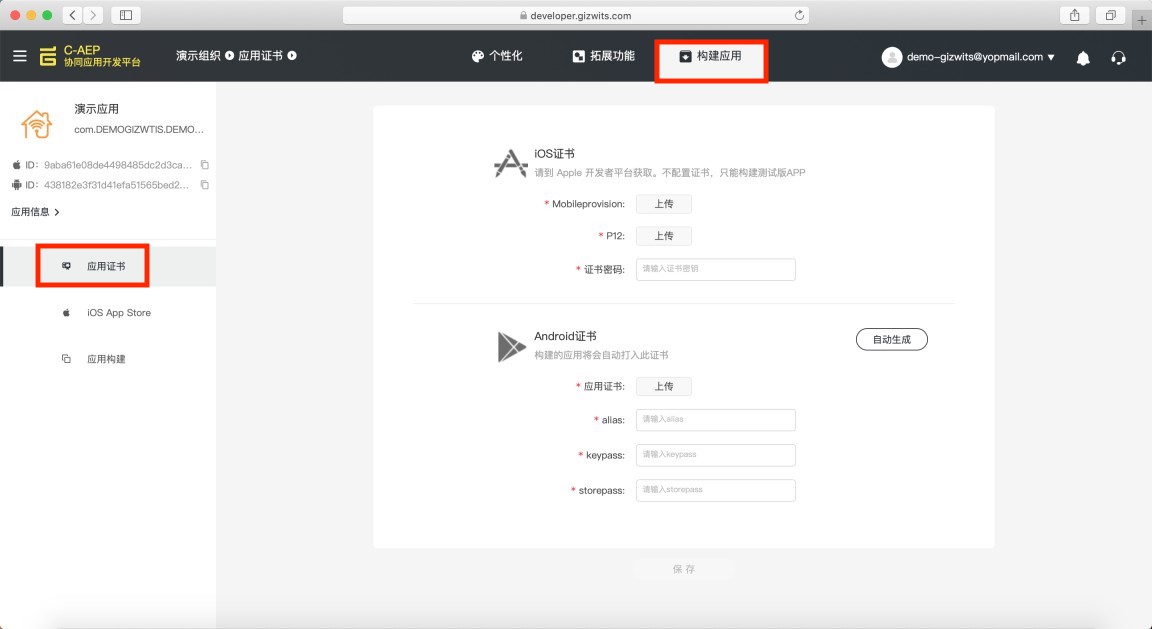This screenshot has width=1152, height=629.
Task: Open 应用构建 from the sidebar
Action: tap(93, 359)
